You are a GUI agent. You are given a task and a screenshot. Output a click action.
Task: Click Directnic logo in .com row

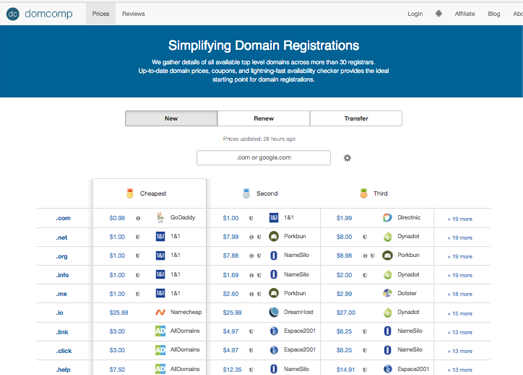coord(387,218)
